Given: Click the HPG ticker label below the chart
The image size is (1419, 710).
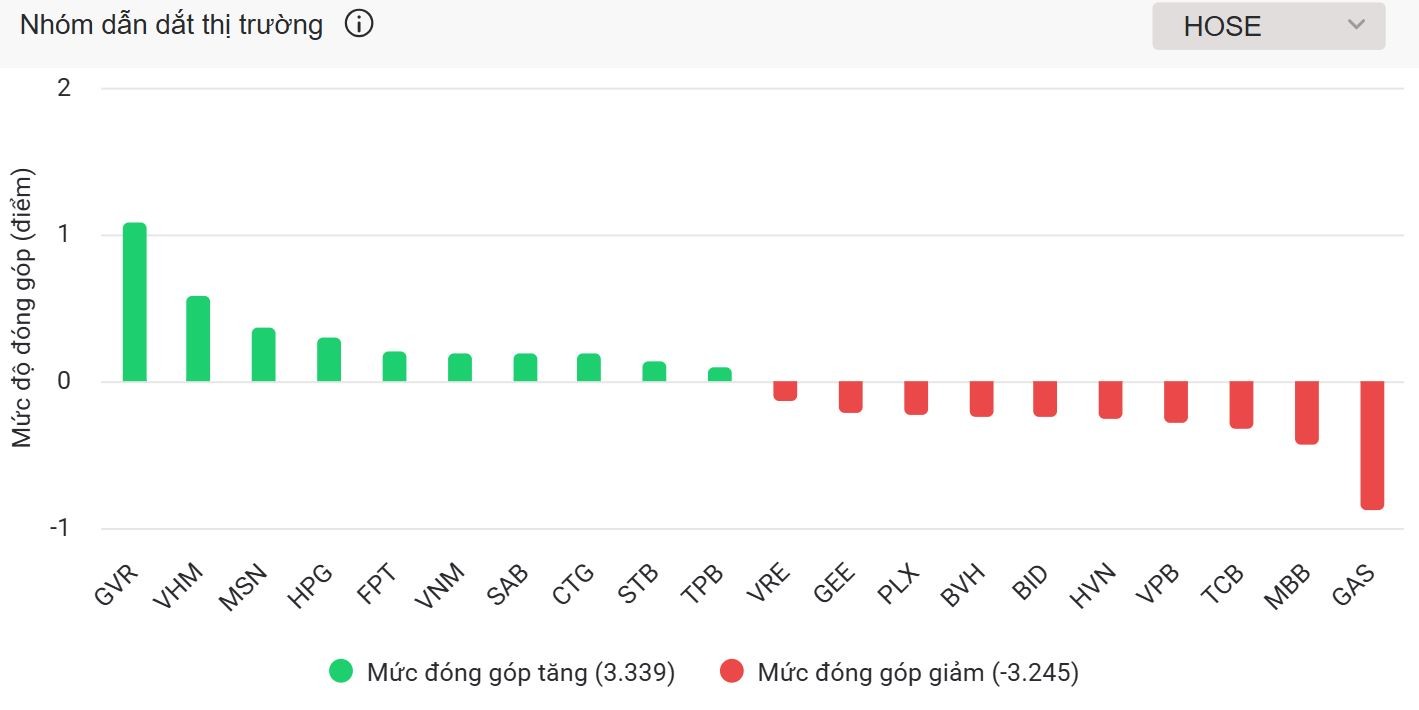Looking at the screenshot, I should [311, 583].
